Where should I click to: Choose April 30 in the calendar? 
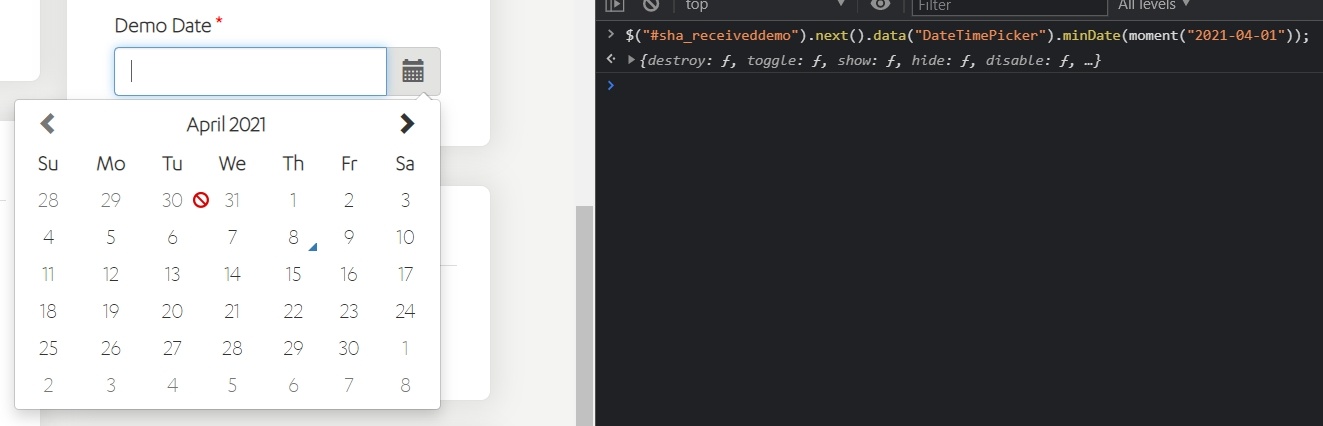349,348
